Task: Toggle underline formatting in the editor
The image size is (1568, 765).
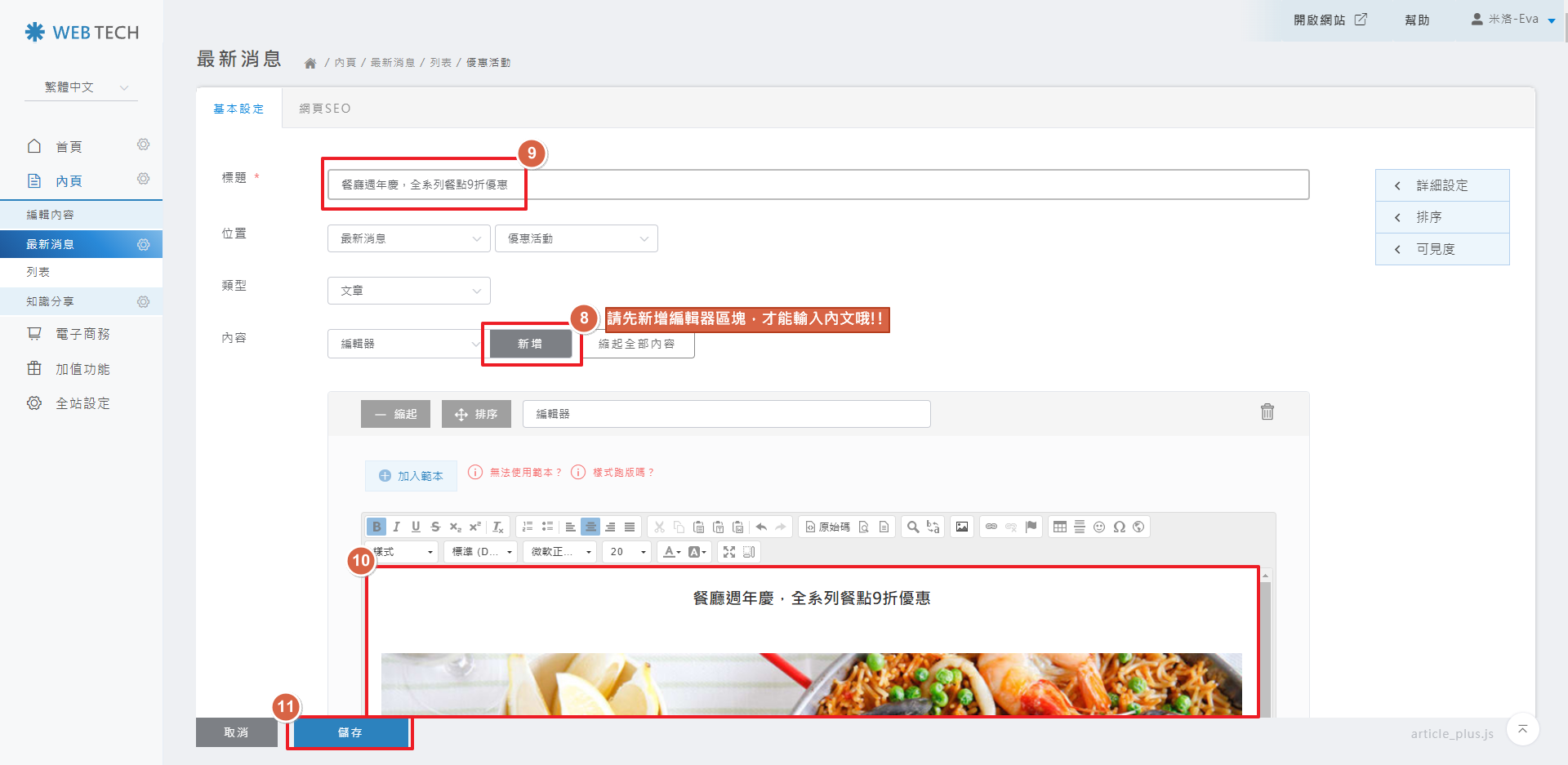Action: 416,527
